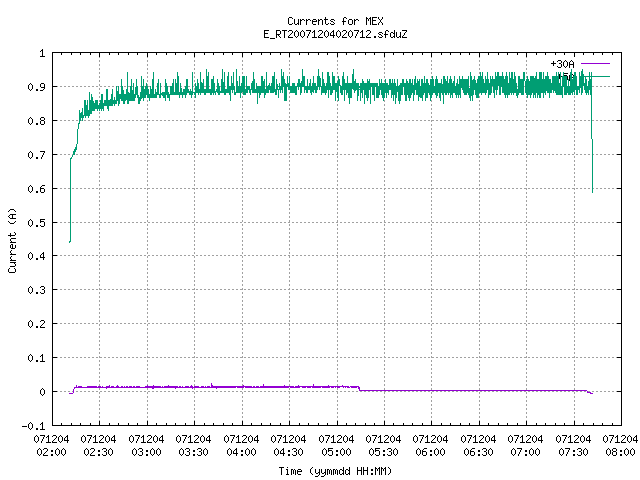Image resolution: width=640 pixels, height=480 pixels.
Task: Click the "04:00" time tick label
Action: 241,452
